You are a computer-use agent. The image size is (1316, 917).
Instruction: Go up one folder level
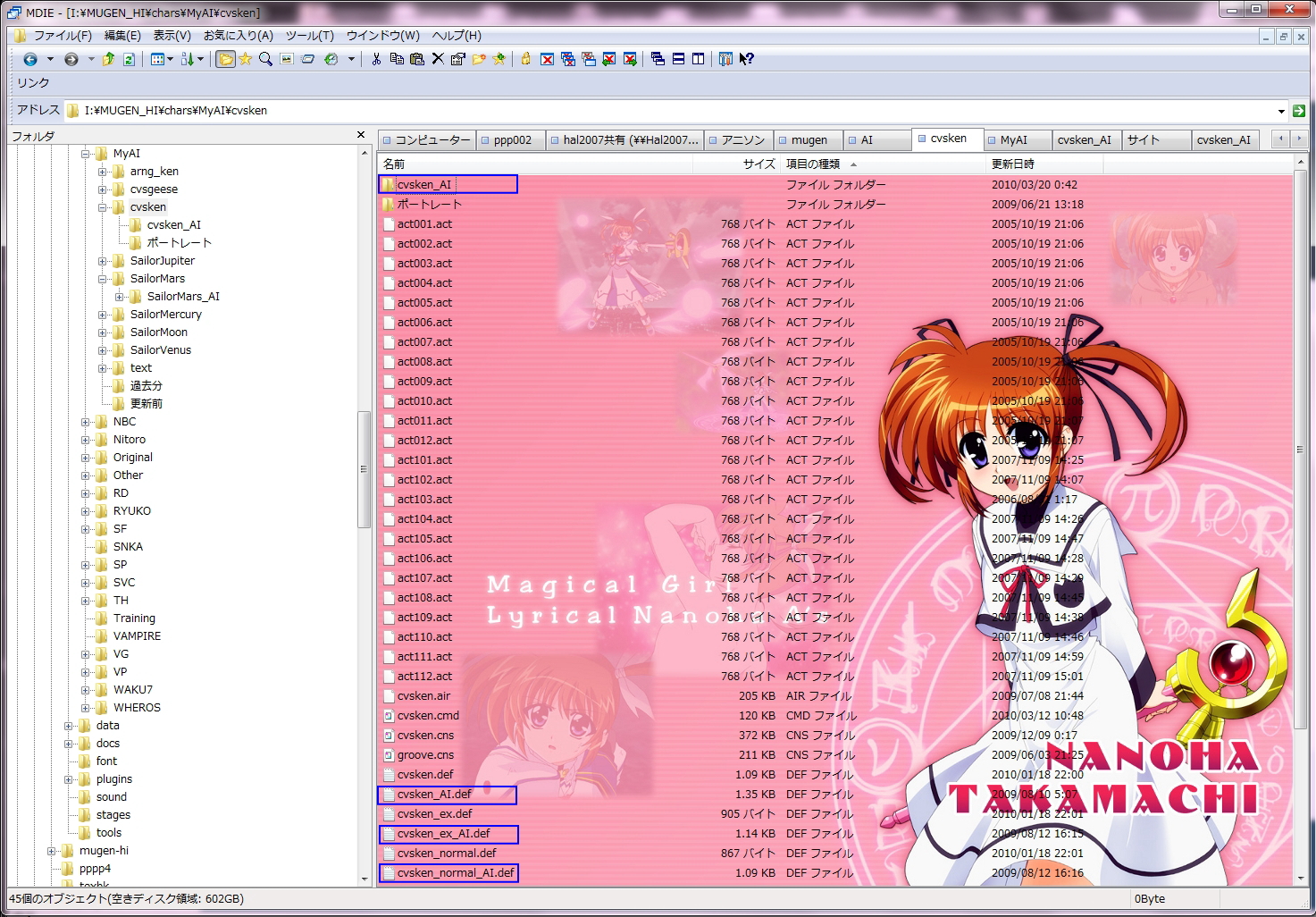pos(108,59)
